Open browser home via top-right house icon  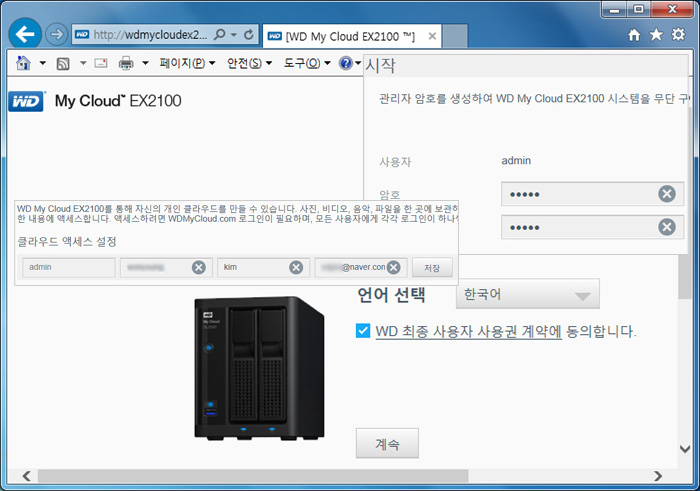[634, 35]
